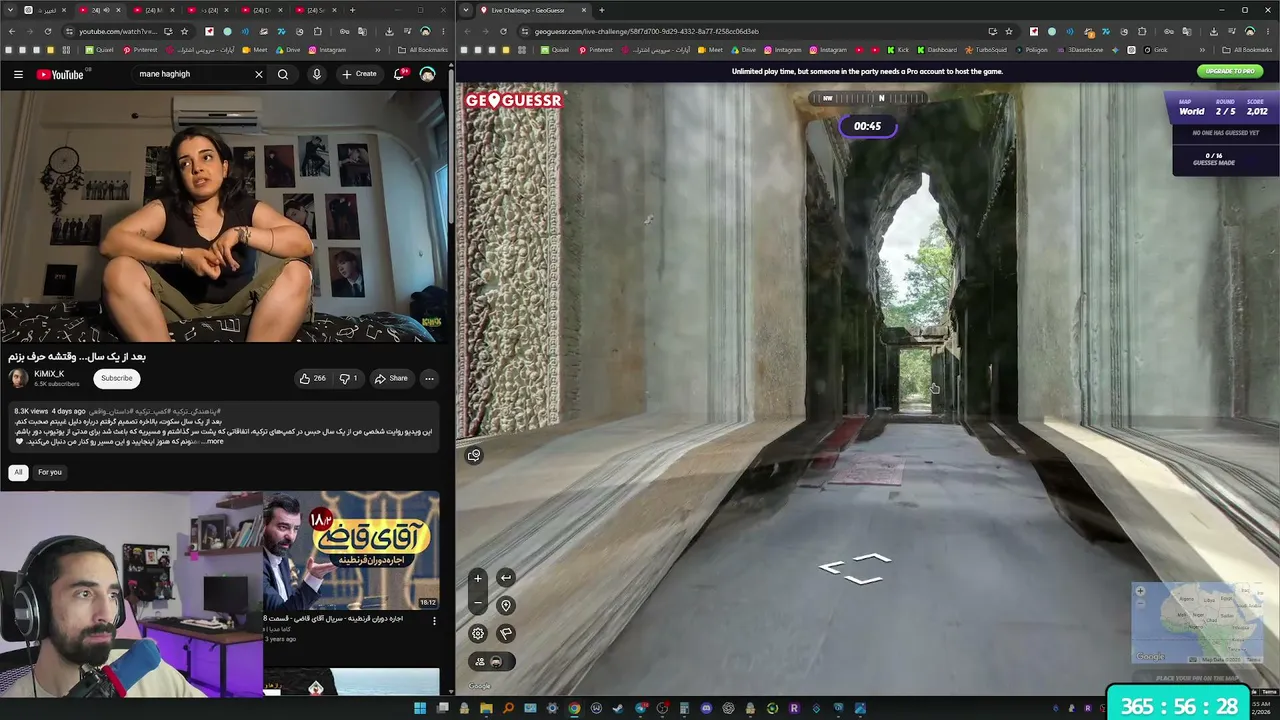Screen dimensions: 1280x720
Task: Select the All filter chip
Action: click(18, 472)
